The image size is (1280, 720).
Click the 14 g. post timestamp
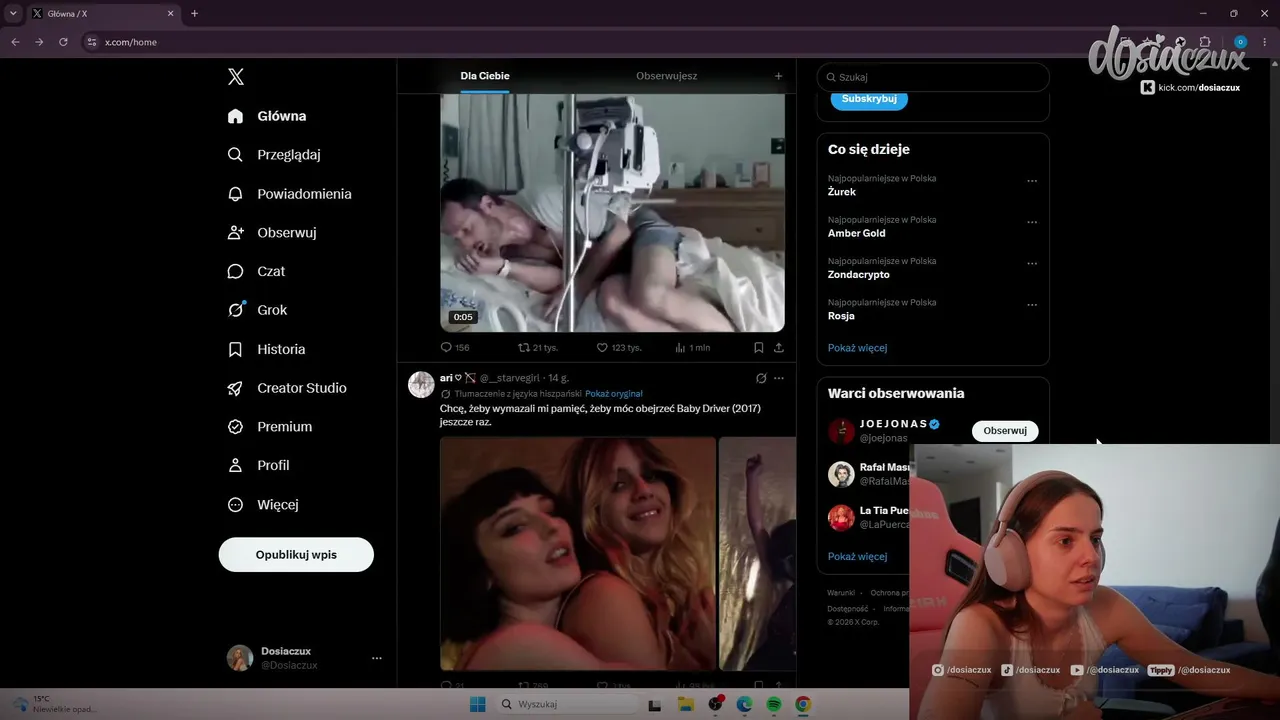click(559, 378)
